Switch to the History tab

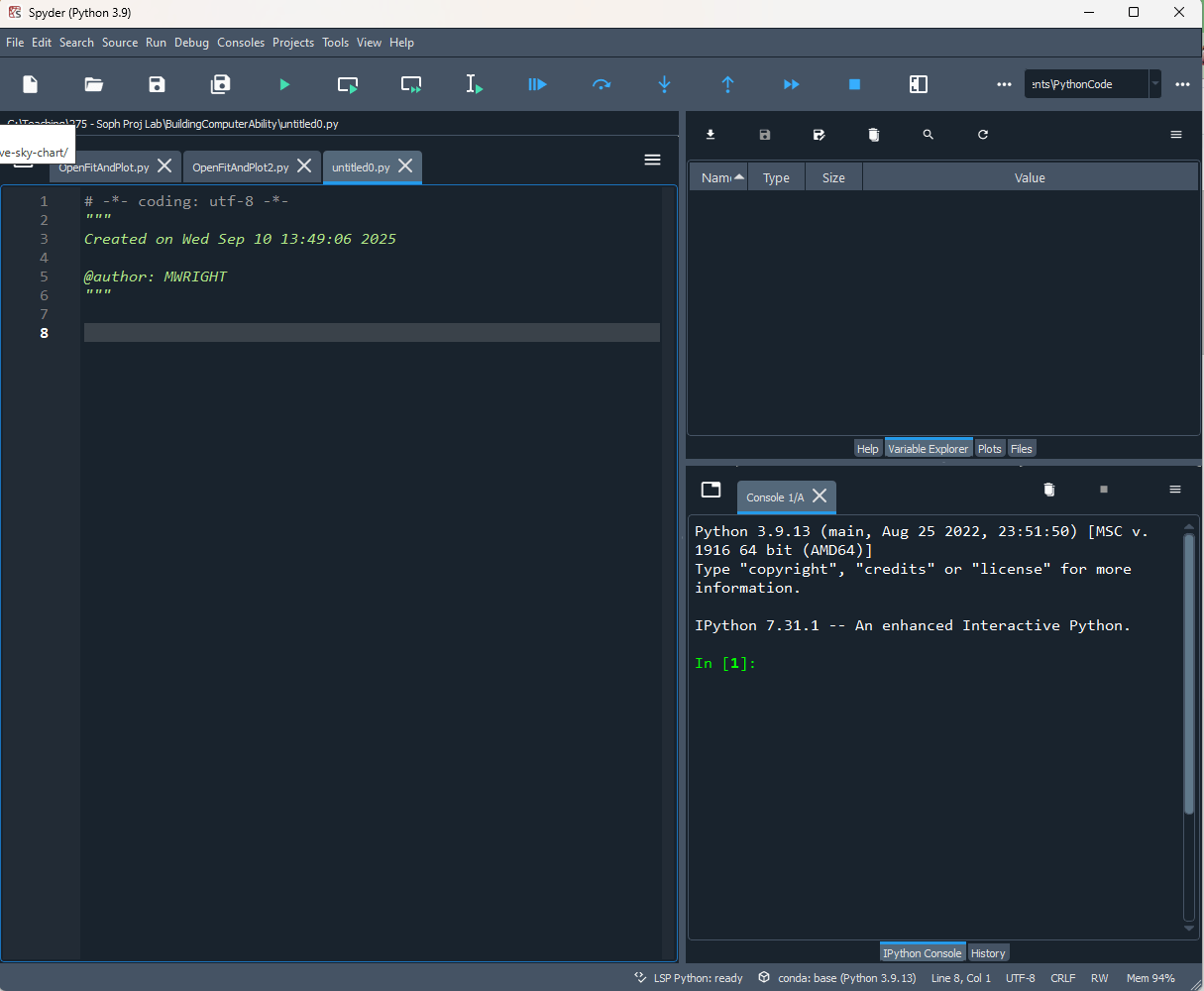pos(988,953)
